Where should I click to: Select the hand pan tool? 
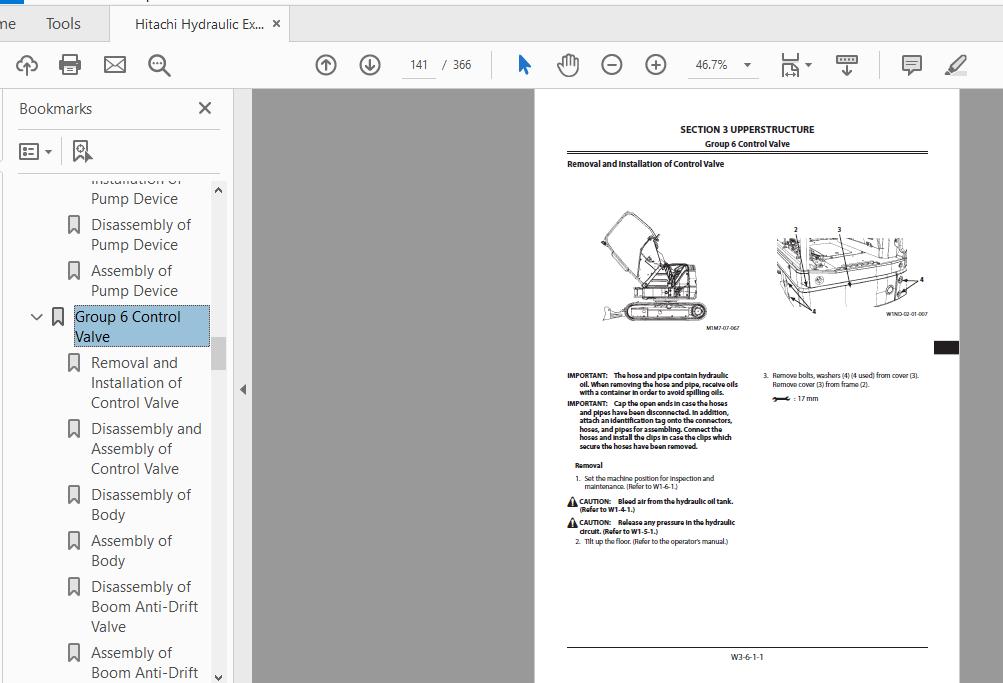pos(567,65)
